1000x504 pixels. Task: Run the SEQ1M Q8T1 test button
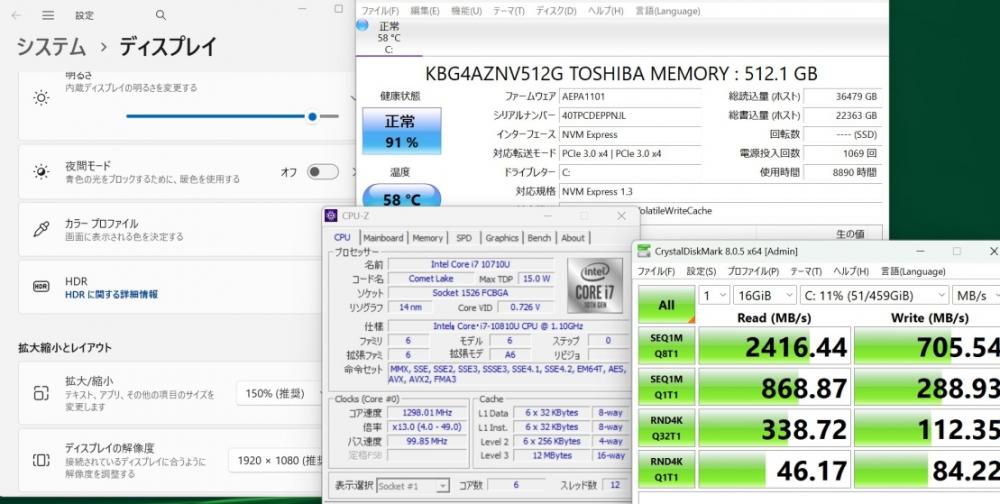(666, 347)
